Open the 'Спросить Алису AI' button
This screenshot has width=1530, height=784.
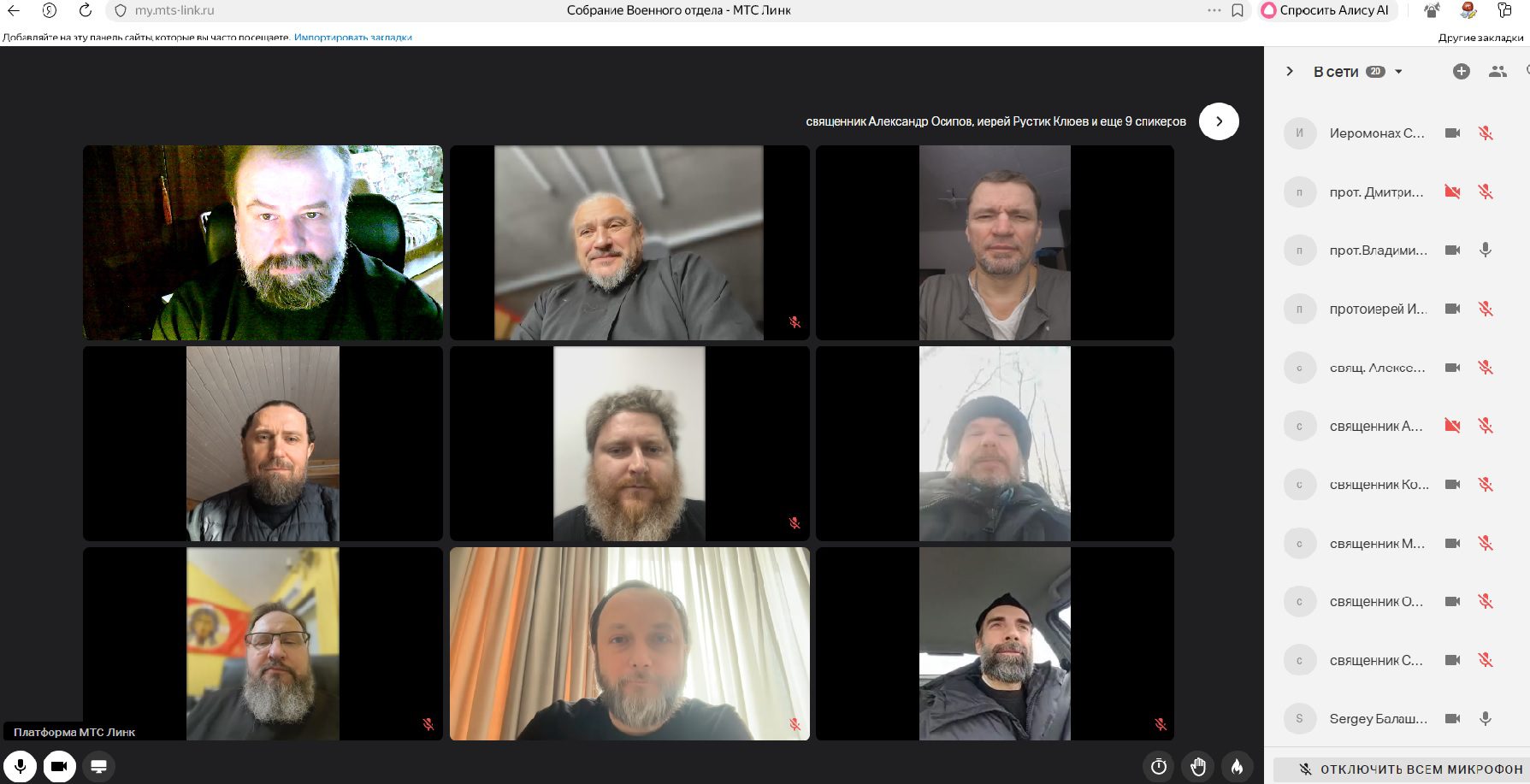pyautogui.click(x=1326, y=10)
